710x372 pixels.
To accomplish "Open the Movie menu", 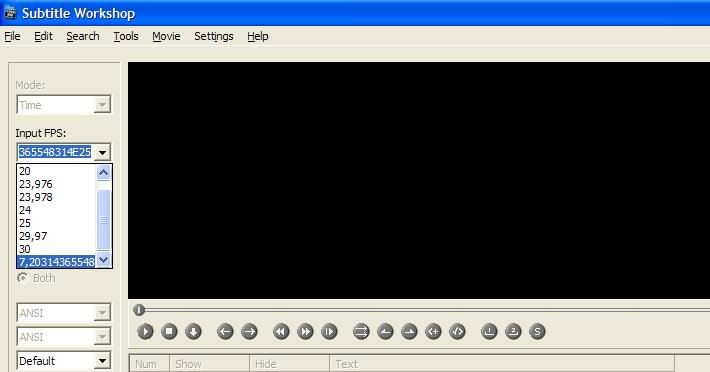I will point(166,36).
